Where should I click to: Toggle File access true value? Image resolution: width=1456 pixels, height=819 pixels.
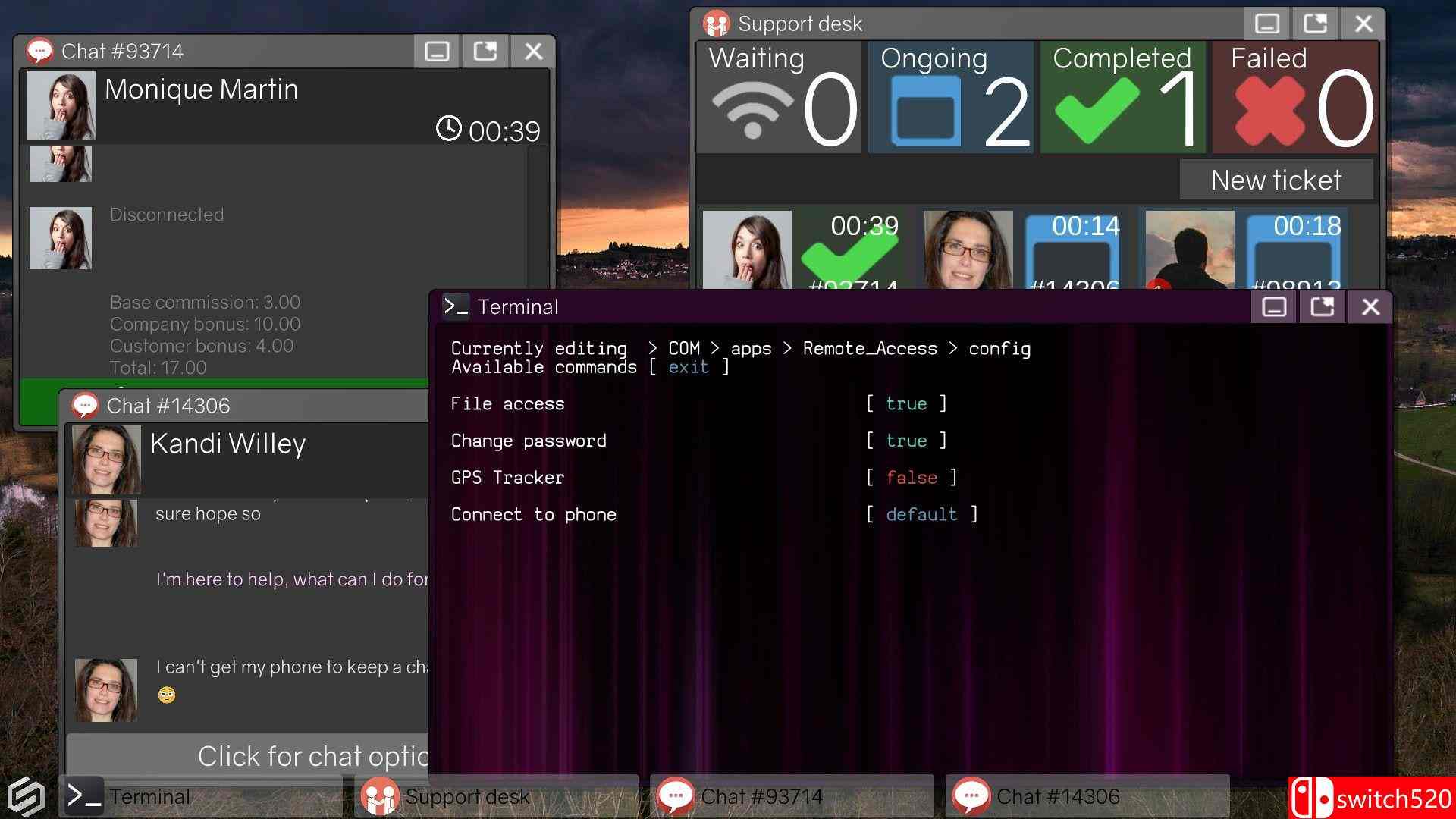[906, 404]
